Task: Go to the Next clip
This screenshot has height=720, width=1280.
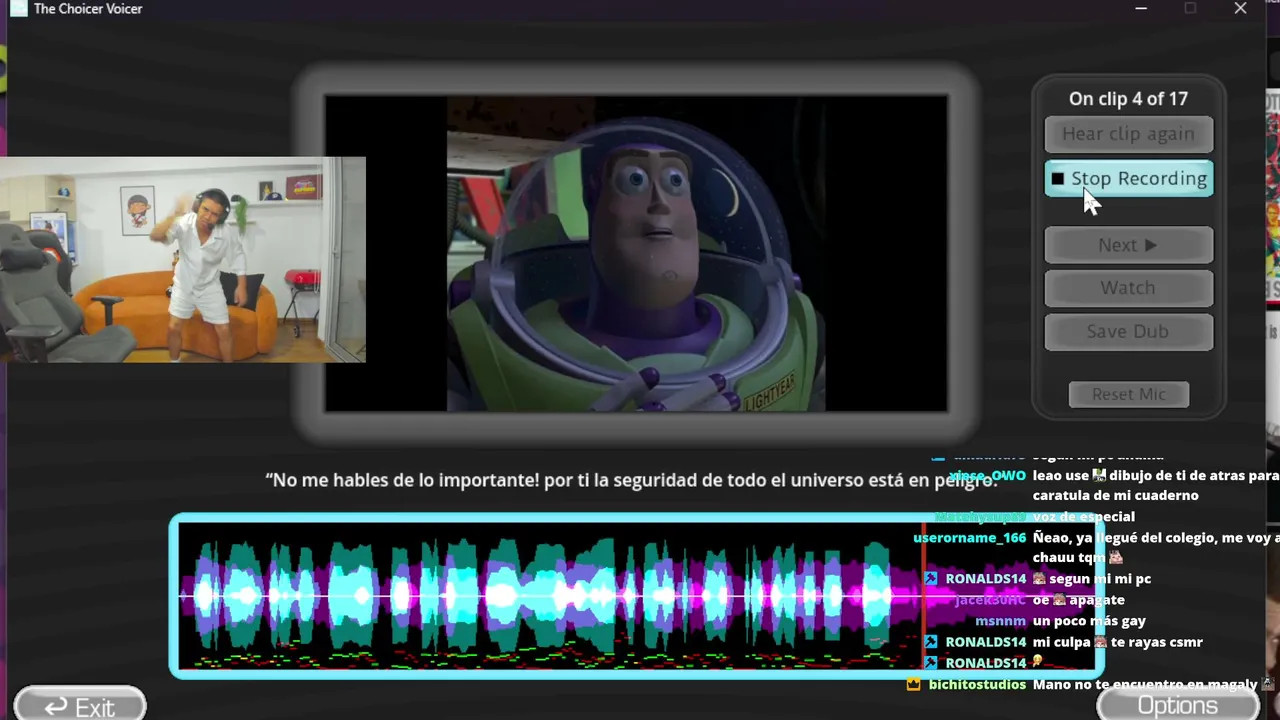Action: [1129, 245]
